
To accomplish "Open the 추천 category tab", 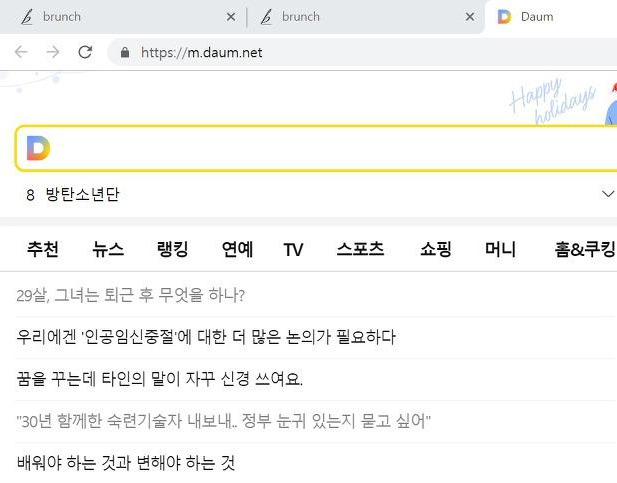I will click(x=43, y=249).
